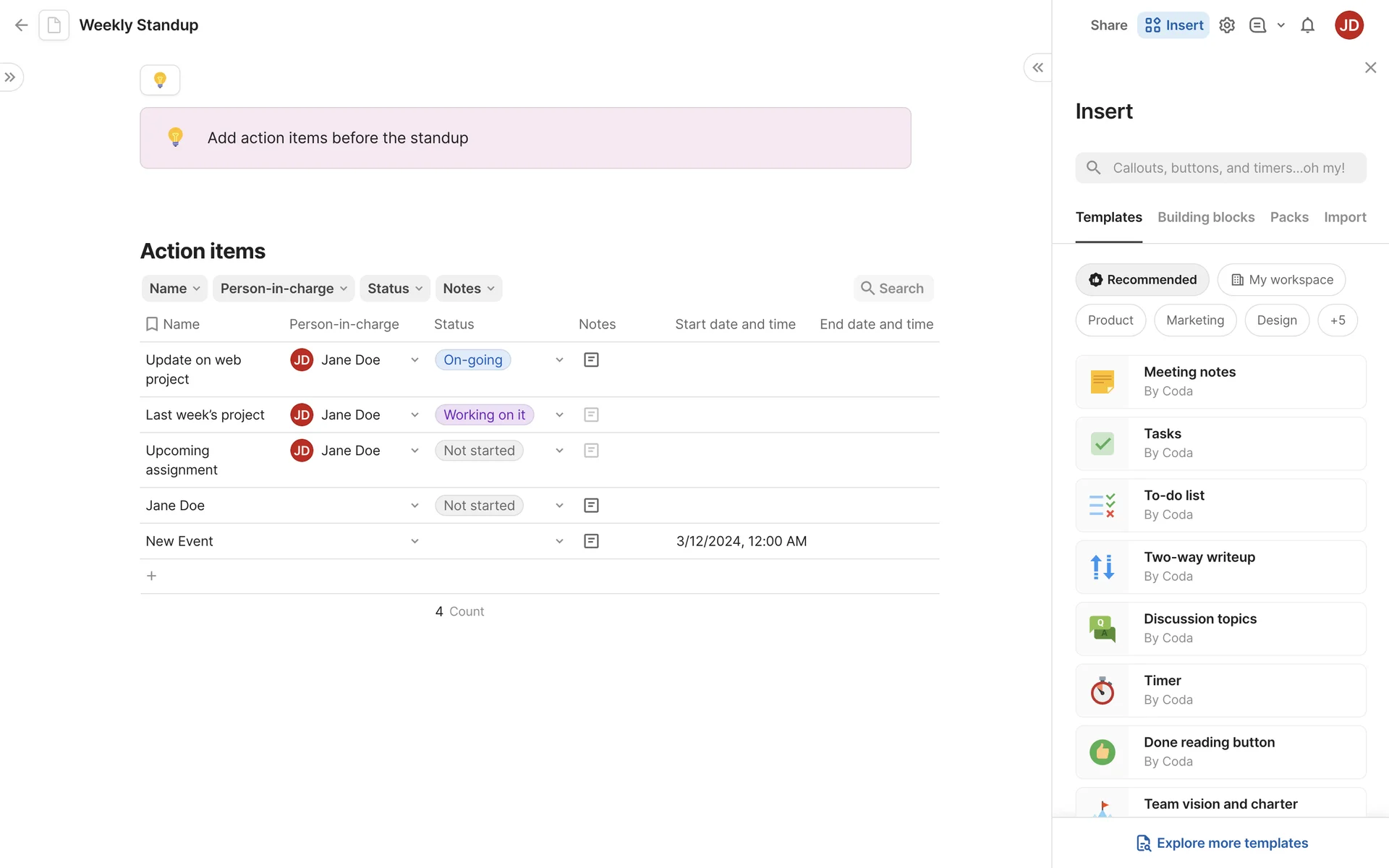Toggle the My workspace filter chip
Screen dimensions: 1389x868
[1281, 280]
